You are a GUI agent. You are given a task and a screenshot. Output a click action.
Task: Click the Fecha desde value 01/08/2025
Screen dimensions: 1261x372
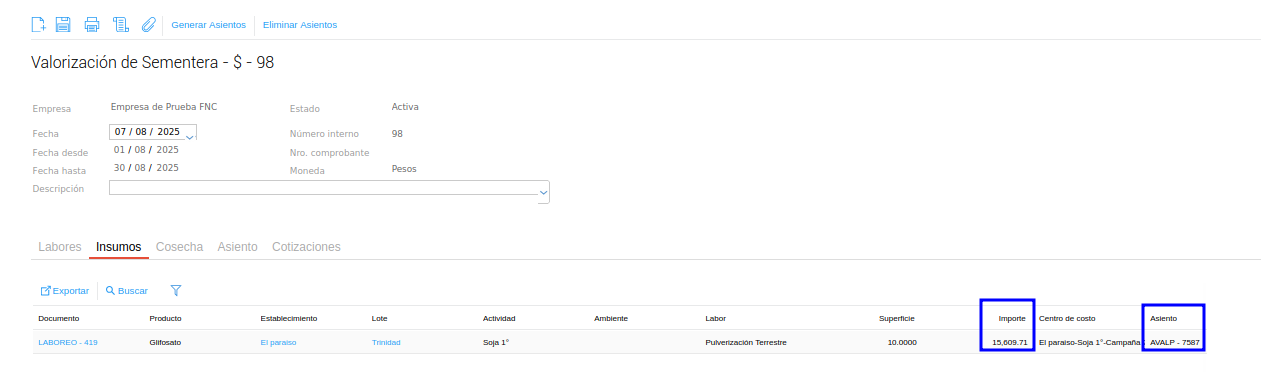point(146,150)
